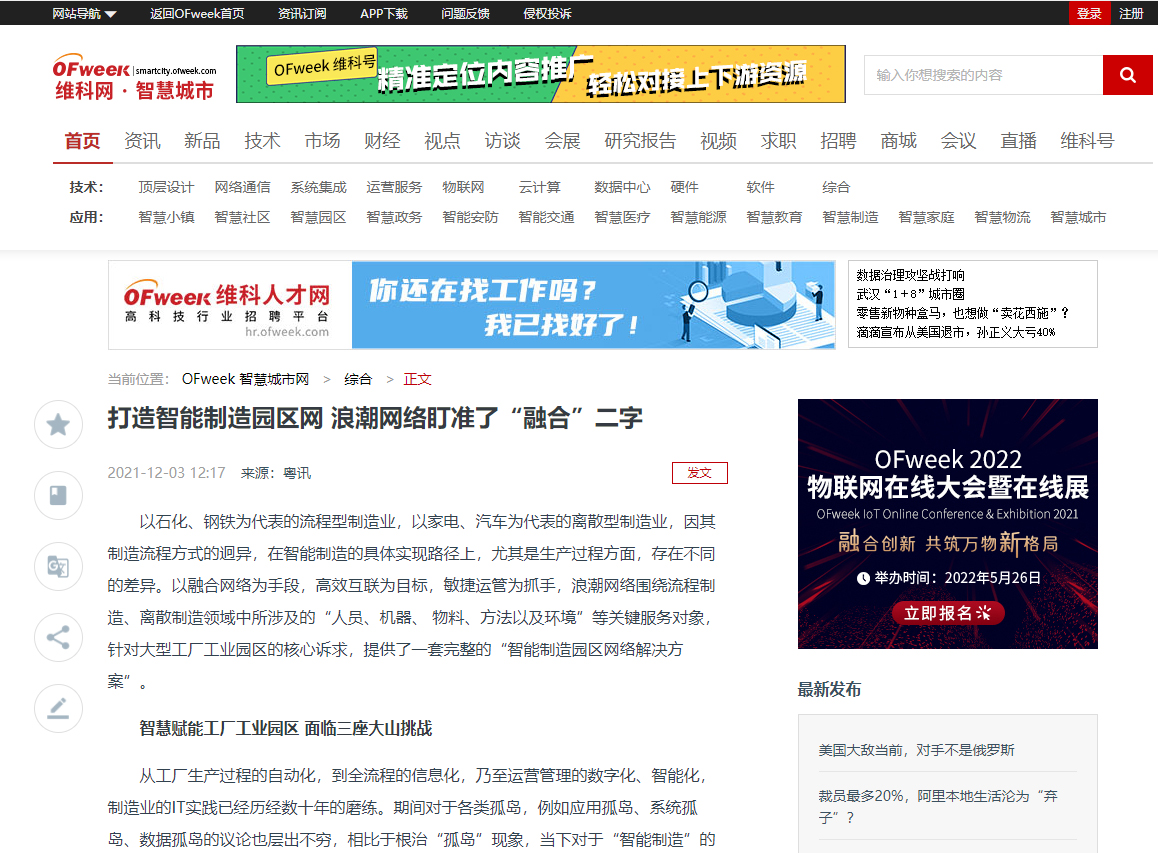Click the star favorite icon beside article
The width and height of the screenshot is (1158, 853).
(58, 425)
